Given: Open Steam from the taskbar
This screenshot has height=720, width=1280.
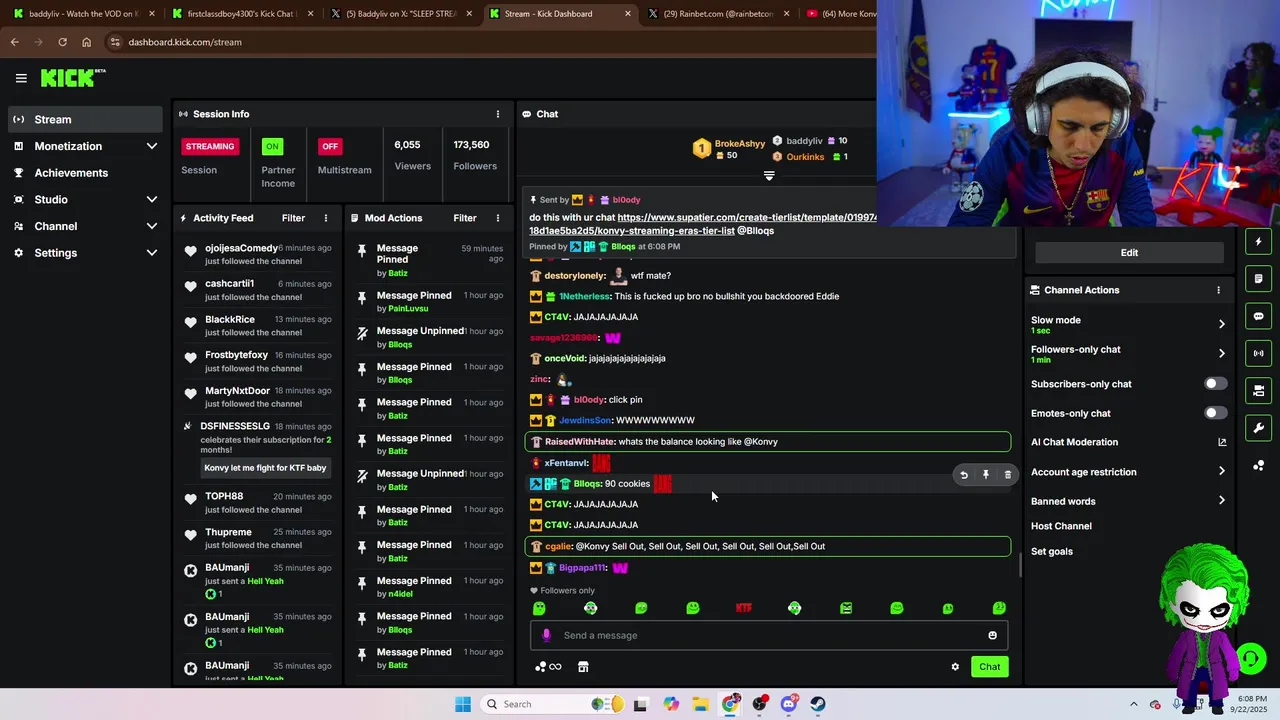Looking at the screenshot, I should 818,704.
